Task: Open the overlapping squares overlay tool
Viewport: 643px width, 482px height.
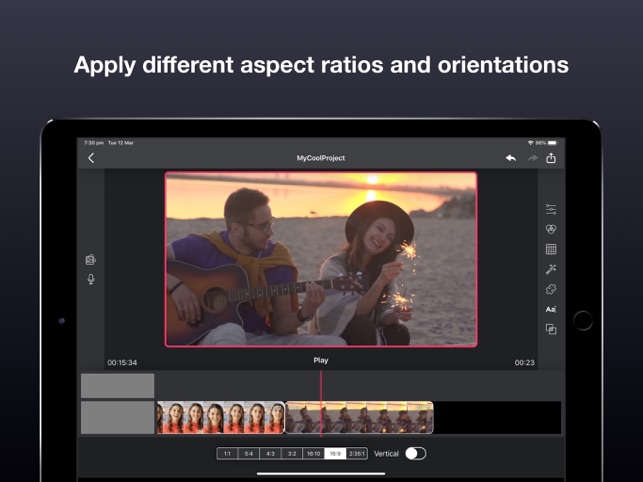Action: coord(551,329)
